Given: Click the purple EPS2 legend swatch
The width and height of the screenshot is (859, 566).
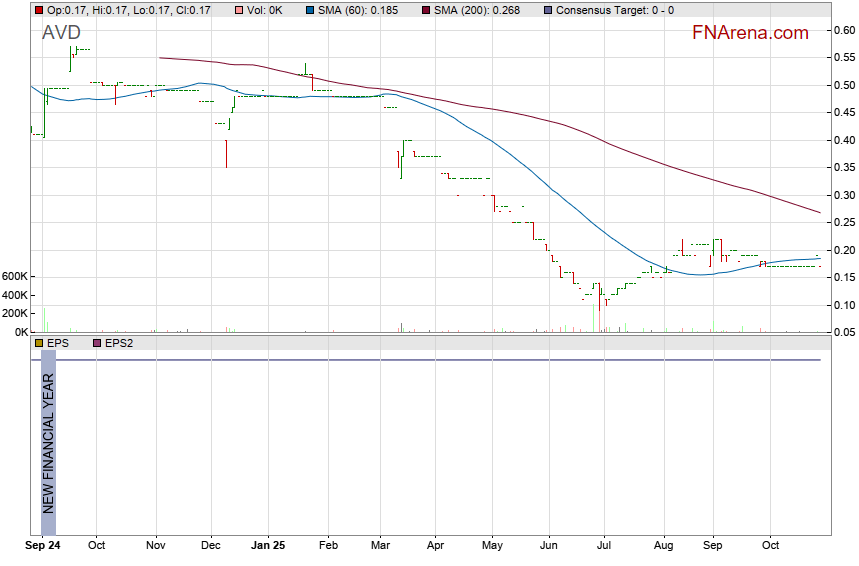Looking at the screenshot, I should 97,343.
